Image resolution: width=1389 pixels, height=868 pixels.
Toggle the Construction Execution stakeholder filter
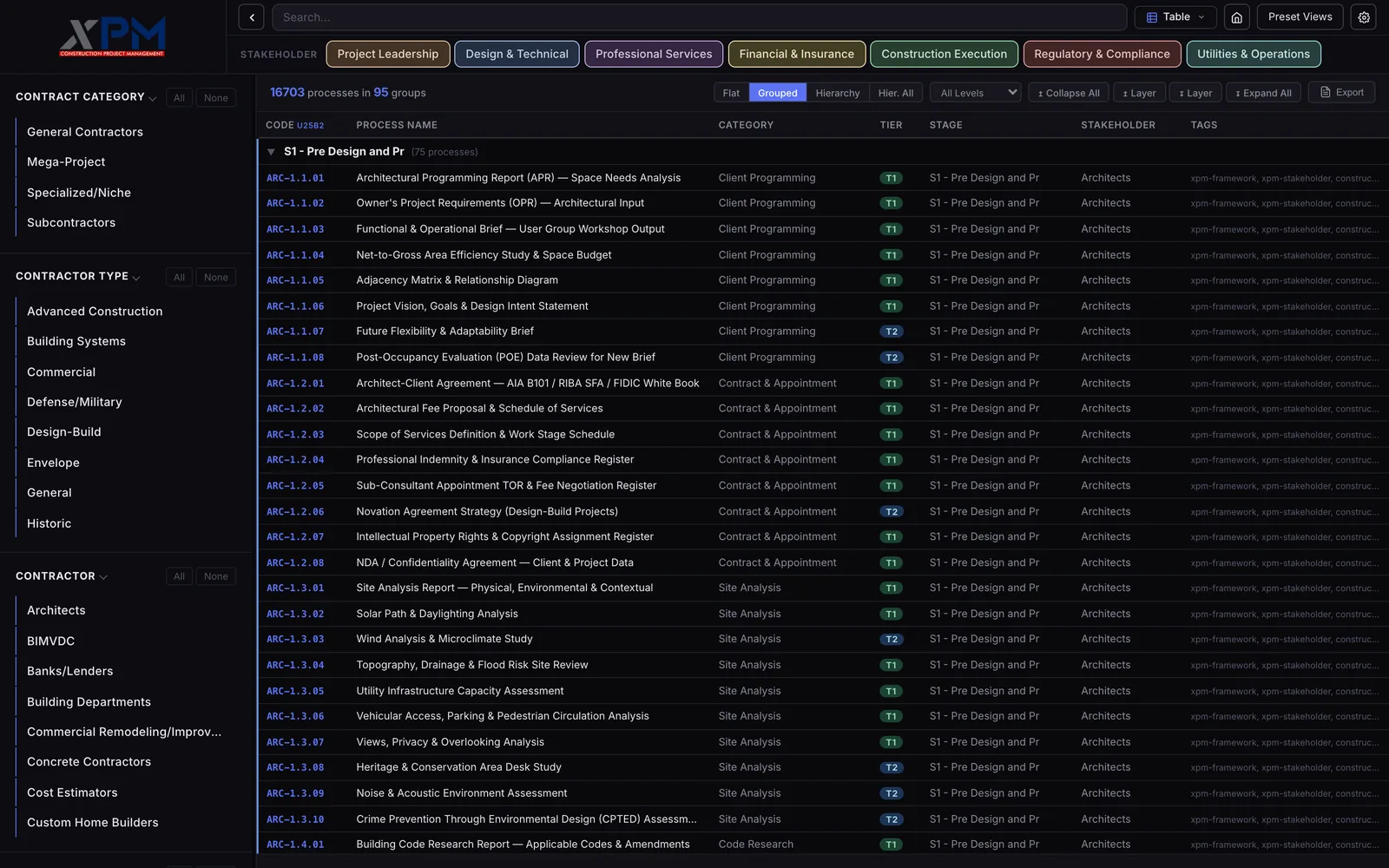[945, 54]
